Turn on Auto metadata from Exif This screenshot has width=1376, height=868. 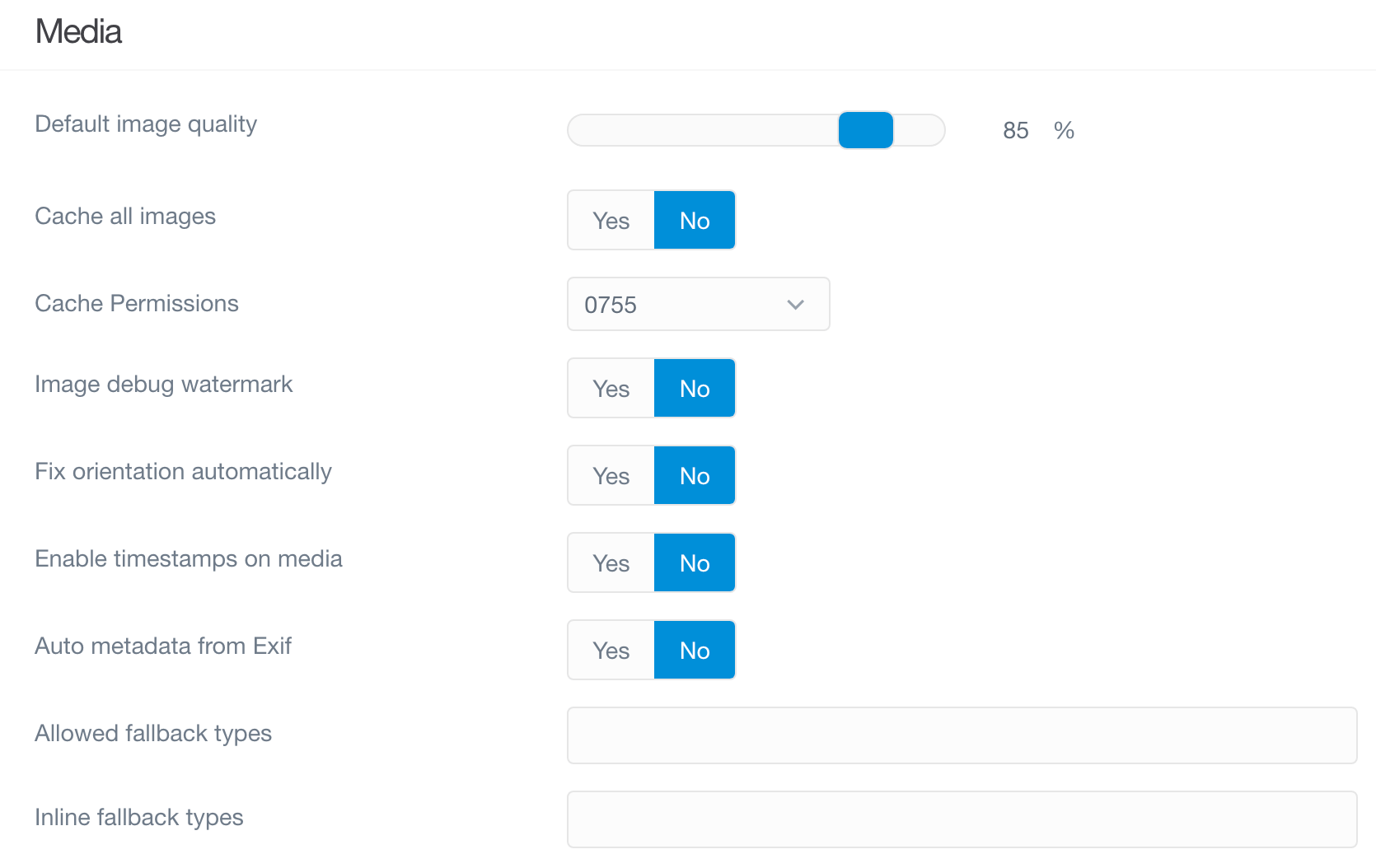[x=610, y=650]
